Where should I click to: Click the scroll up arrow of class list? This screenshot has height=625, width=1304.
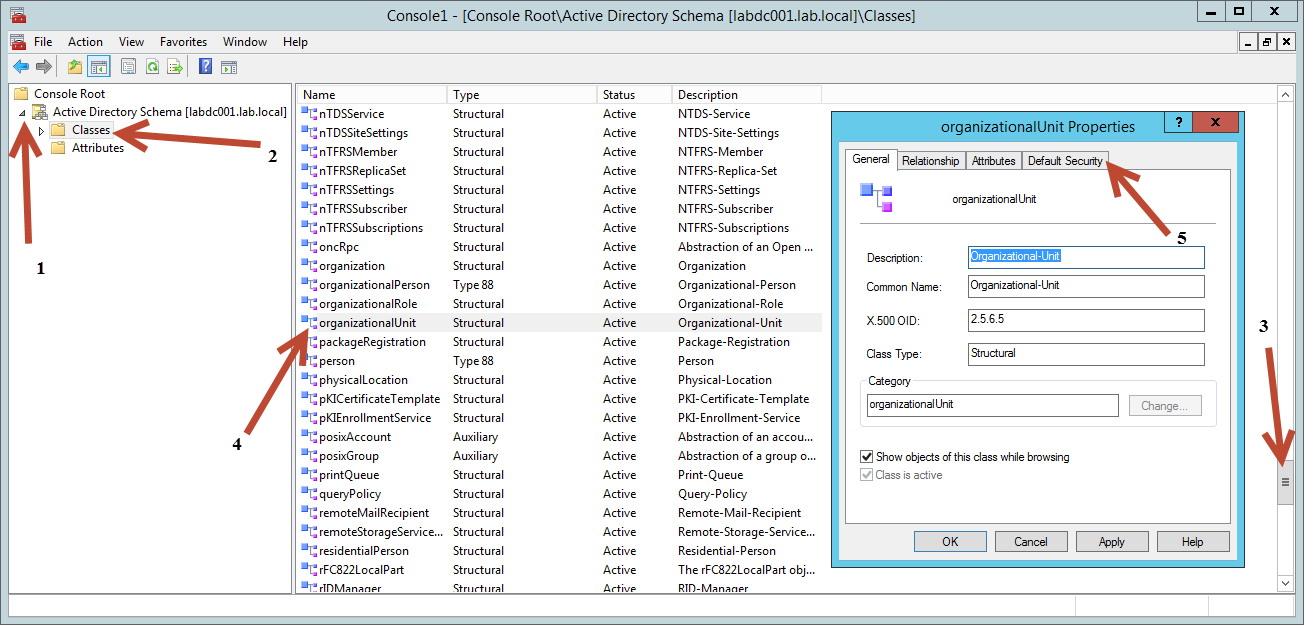1286,95
